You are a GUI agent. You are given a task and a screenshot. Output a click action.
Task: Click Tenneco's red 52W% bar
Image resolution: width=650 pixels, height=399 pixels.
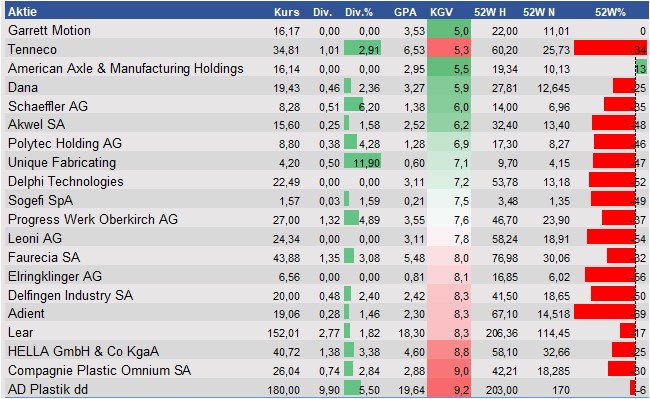[x=610, y=49]
